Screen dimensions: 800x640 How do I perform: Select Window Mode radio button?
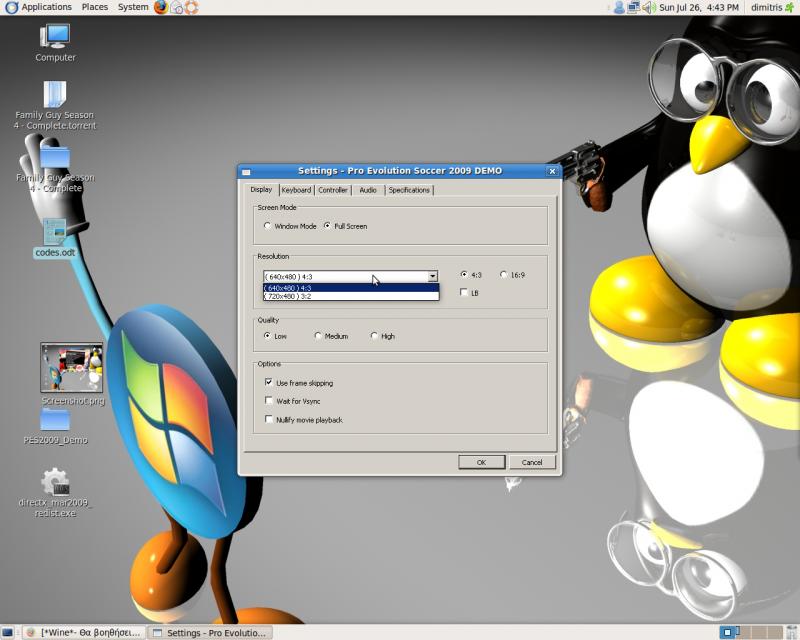click(267, 226)
